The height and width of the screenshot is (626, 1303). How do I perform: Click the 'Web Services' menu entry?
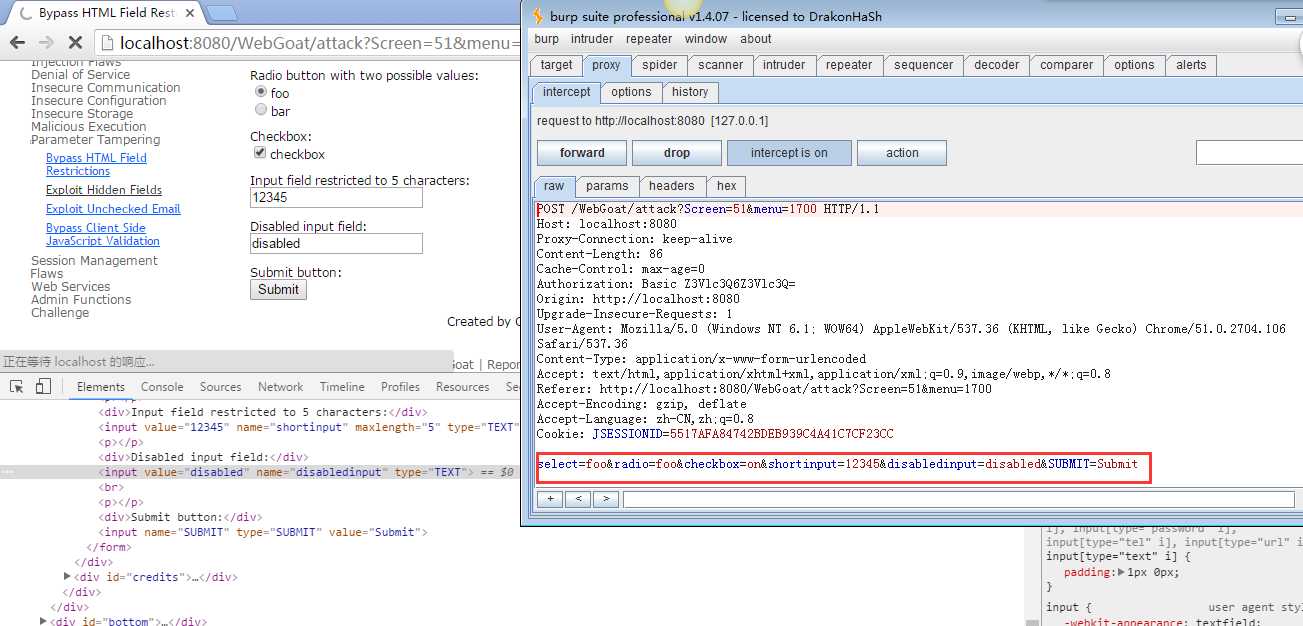[71, 287]
